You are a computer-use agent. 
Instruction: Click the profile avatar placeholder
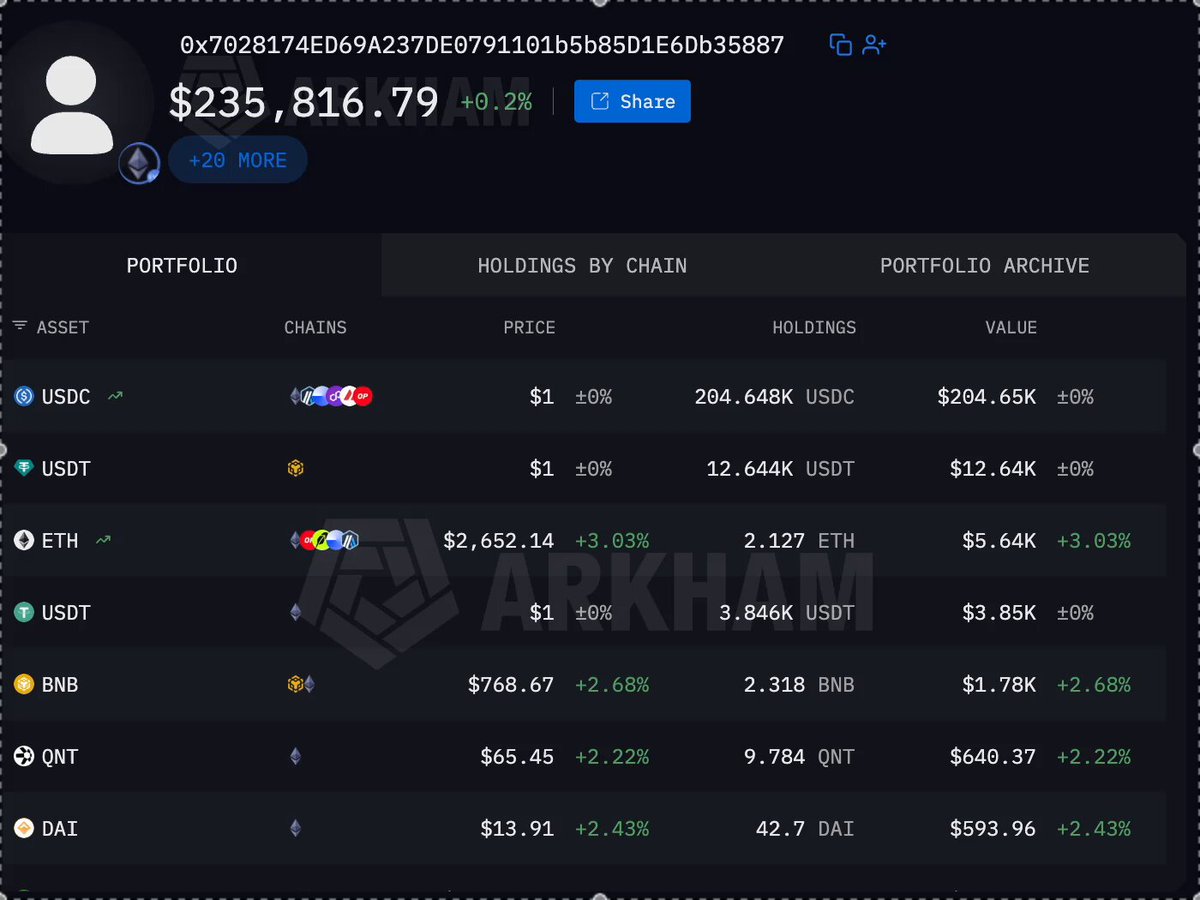coord(72,105)
